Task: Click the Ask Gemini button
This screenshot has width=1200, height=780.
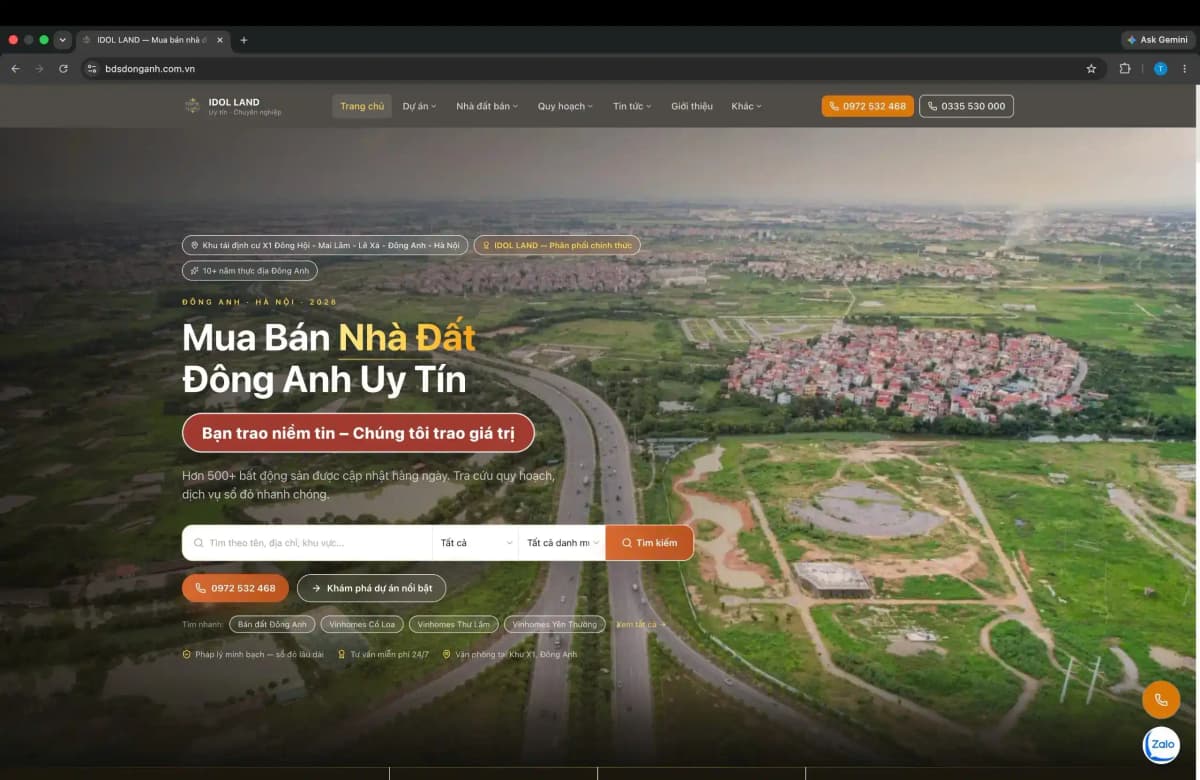Action: pyautogui.click(x=1157, y=40)
